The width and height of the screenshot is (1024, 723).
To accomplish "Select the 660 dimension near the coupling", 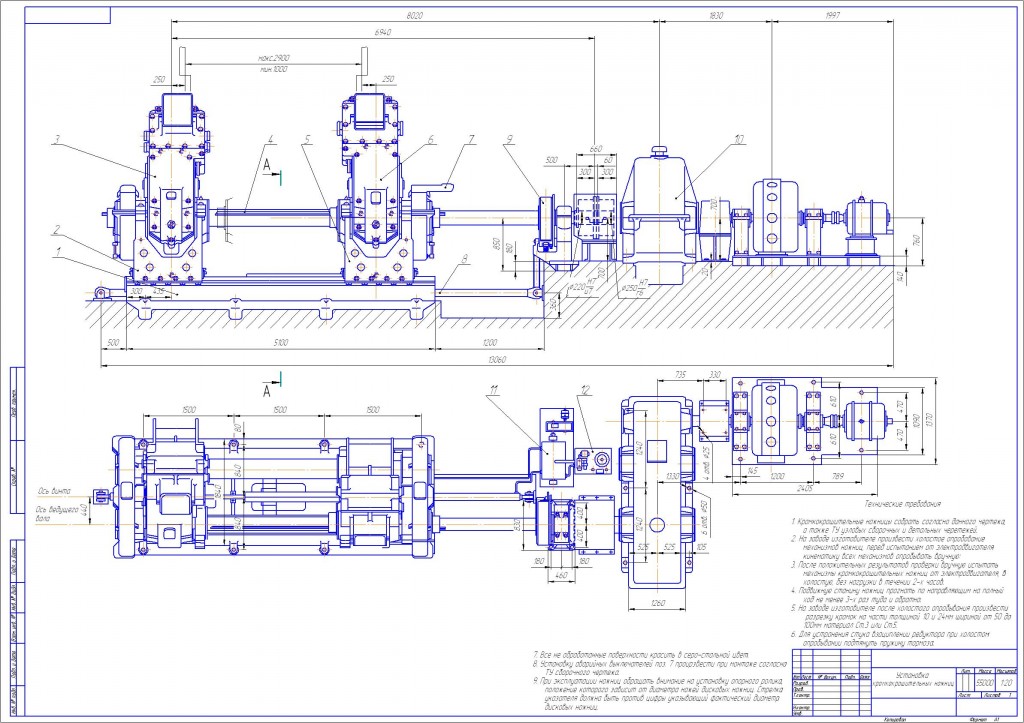I will click(596, 149).
